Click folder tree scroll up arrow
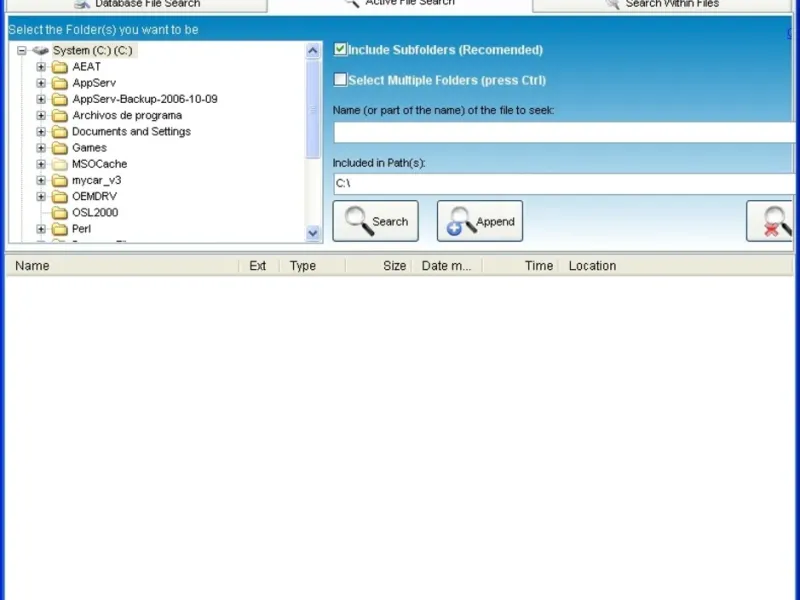This screenshot has height=600, width=800. (x=313, y=51)
